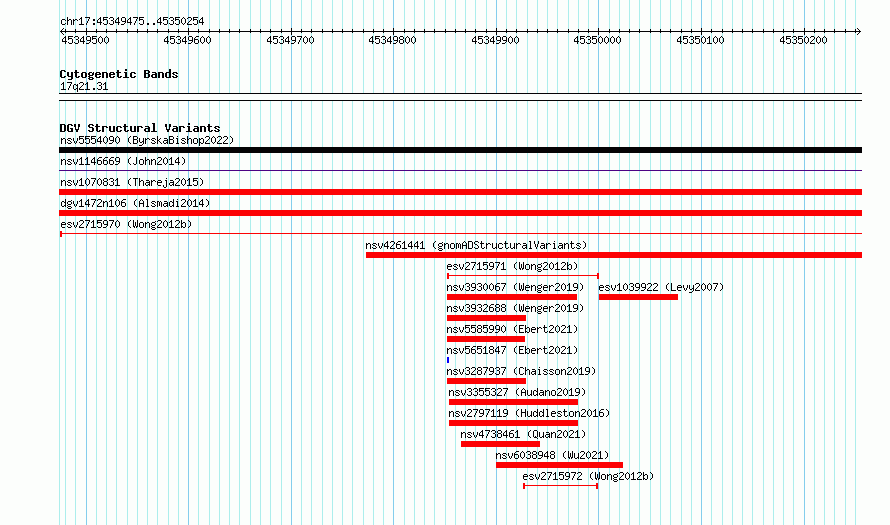The image size is (890, 525).
Task: Click the DGV Structural Variants track title
Action: click(x=140, y=128)
